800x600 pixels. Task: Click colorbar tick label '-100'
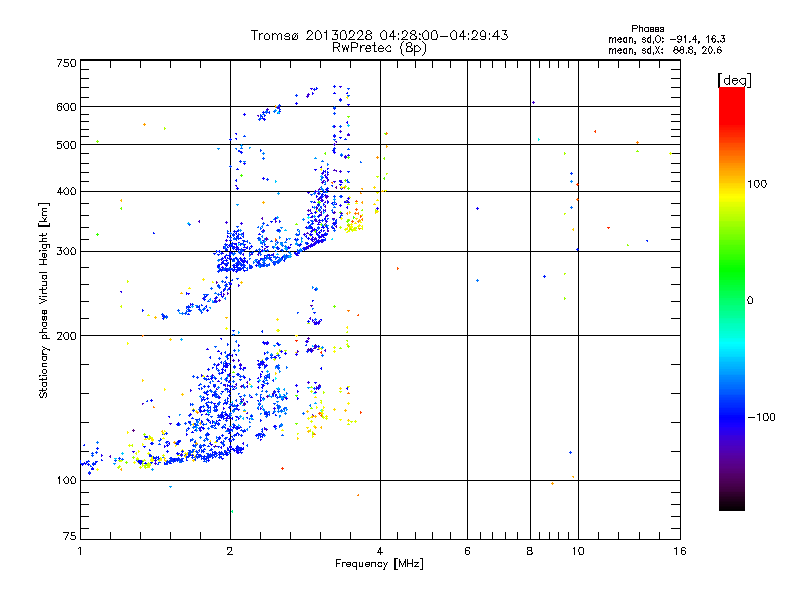pyautogui.click(x=761, y=417)
